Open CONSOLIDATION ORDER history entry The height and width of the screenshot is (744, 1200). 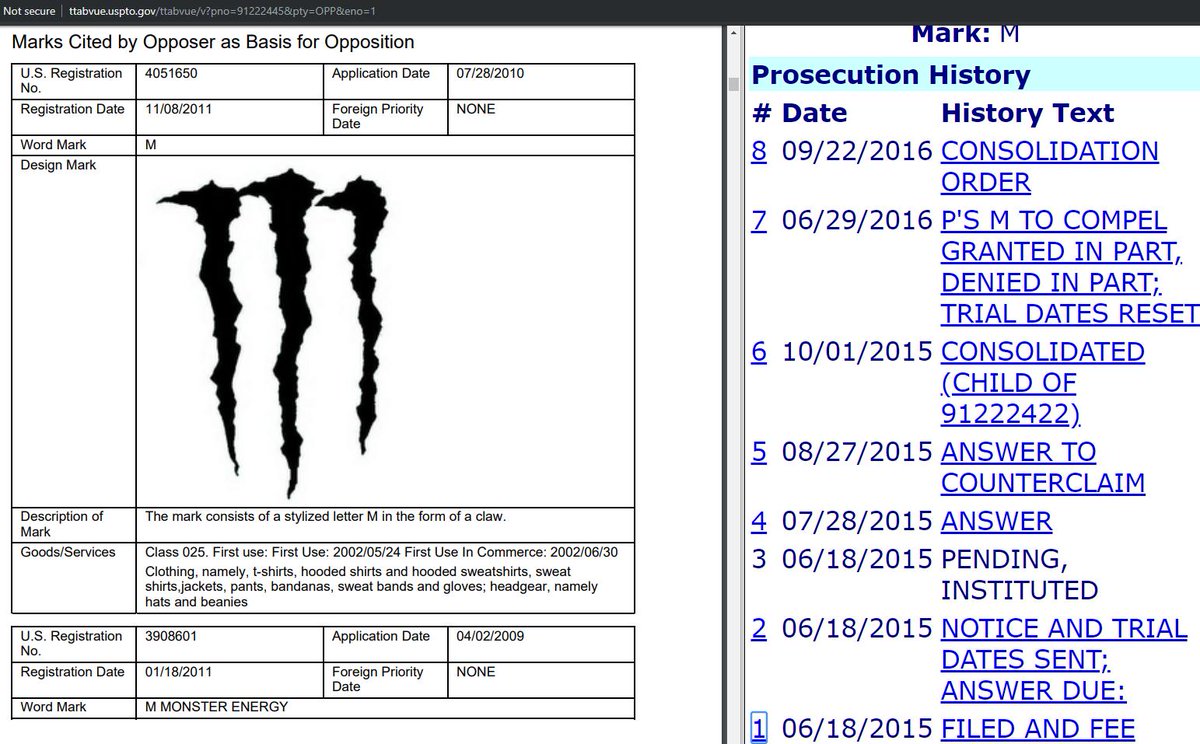click(1050, 167)
